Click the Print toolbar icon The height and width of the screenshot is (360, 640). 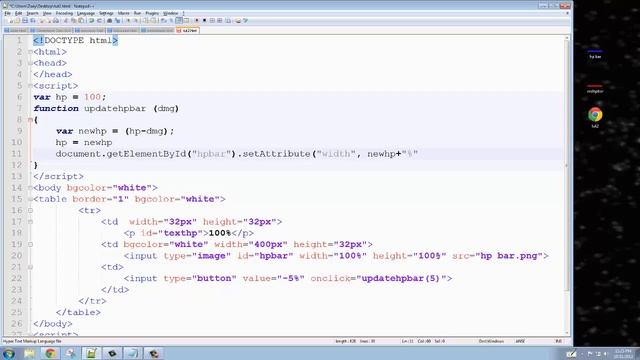click(56, 20)
